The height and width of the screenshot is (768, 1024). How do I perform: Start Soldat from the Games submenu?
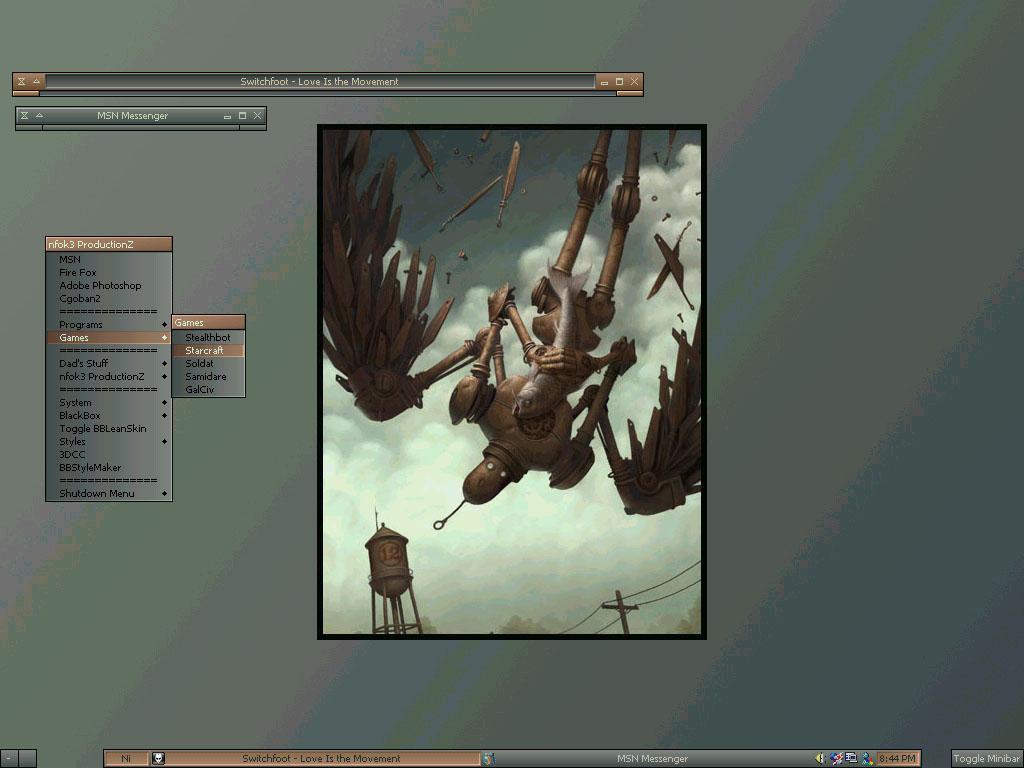click(x=208, y=363)
